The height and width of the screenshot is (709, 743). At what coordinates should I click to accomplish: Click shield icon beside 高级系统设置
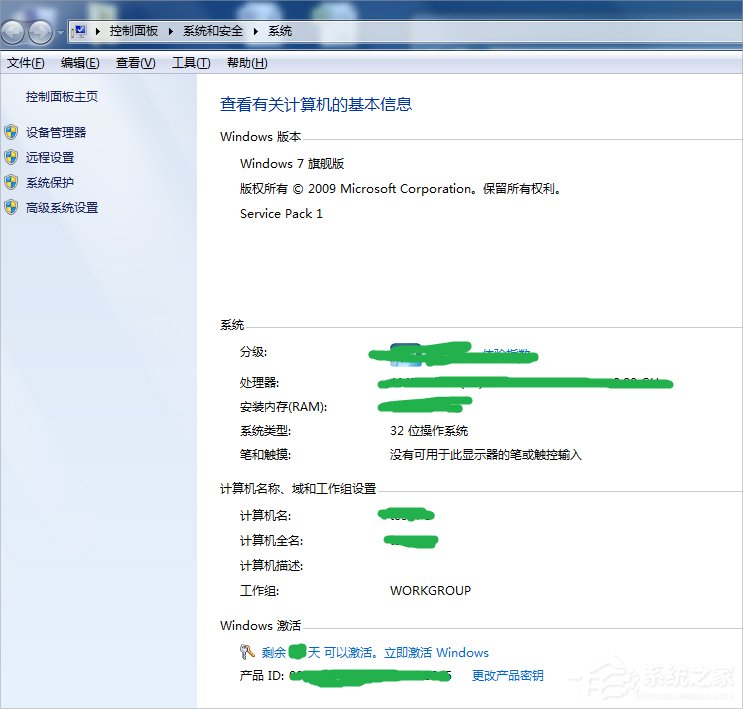coord(11,208)
